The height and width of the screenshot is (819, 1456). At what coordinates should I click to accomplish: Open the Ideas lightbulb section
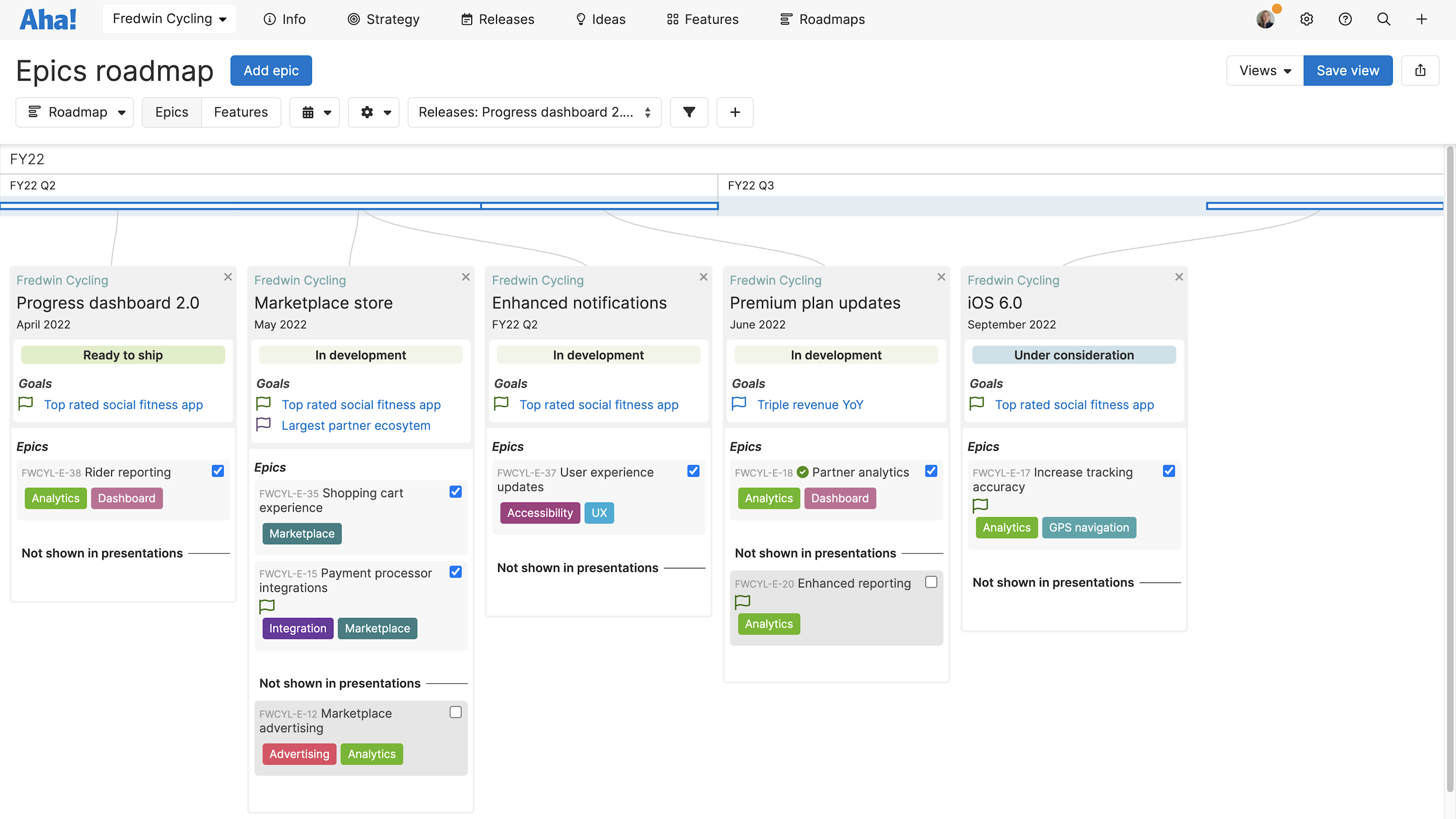click(600, 18)
